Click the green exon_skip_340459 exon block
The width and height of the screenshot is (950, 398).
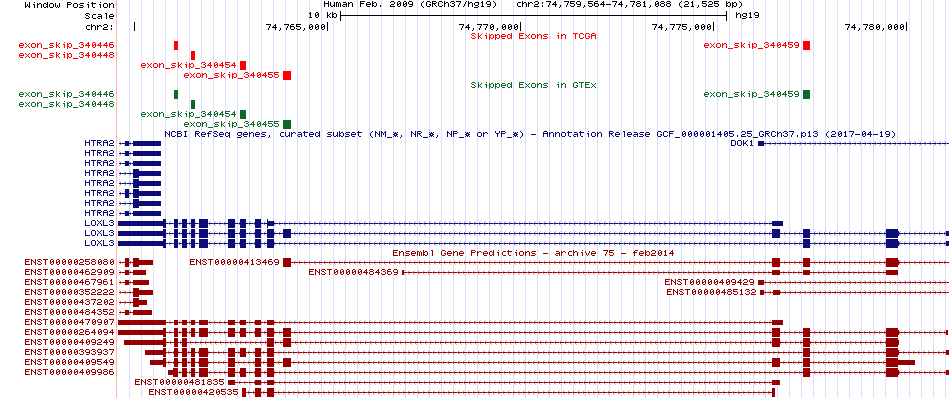click(x=806, y=94)
